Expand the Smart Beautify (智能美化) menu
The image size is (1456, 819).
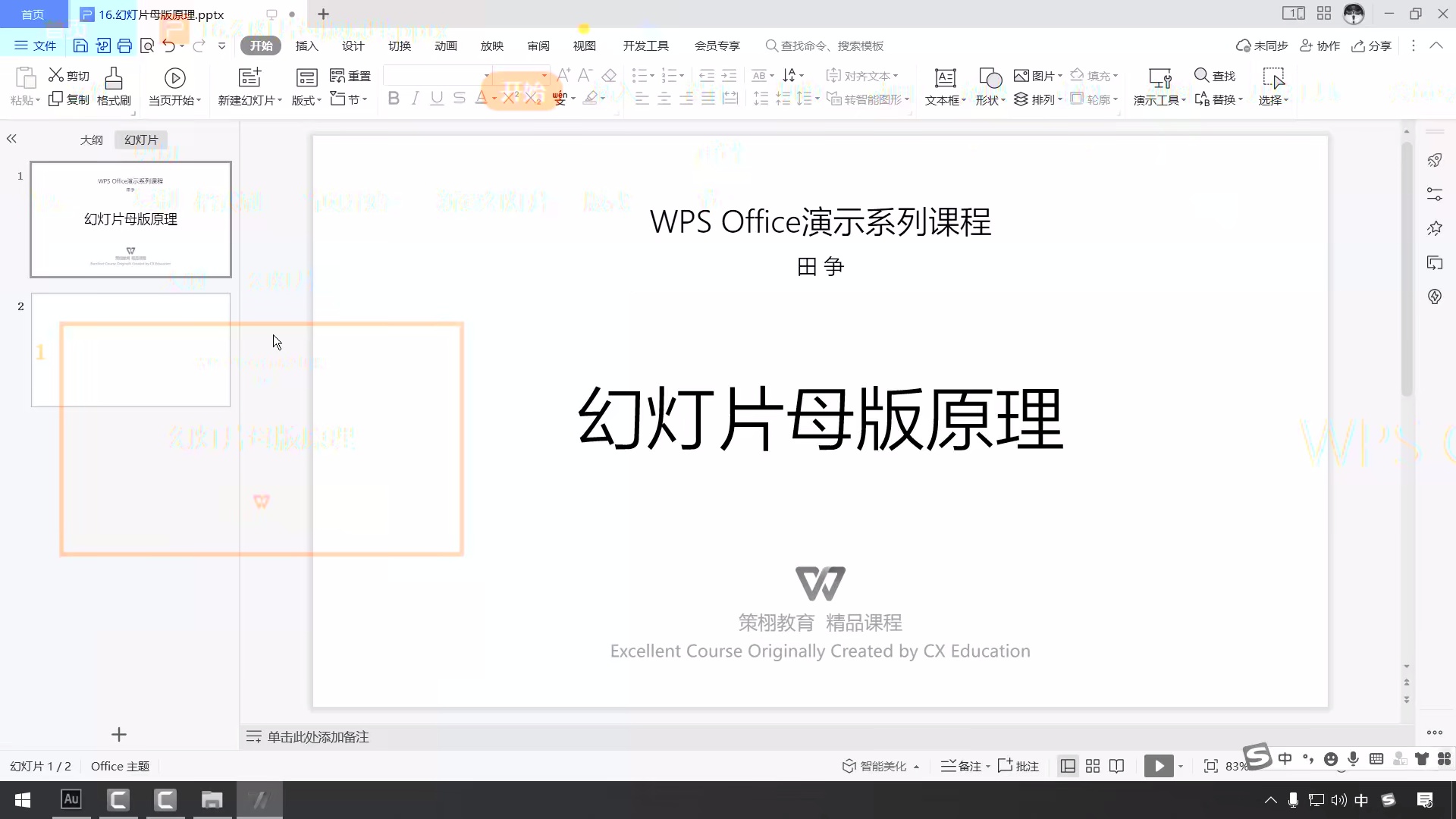point(881,766)
